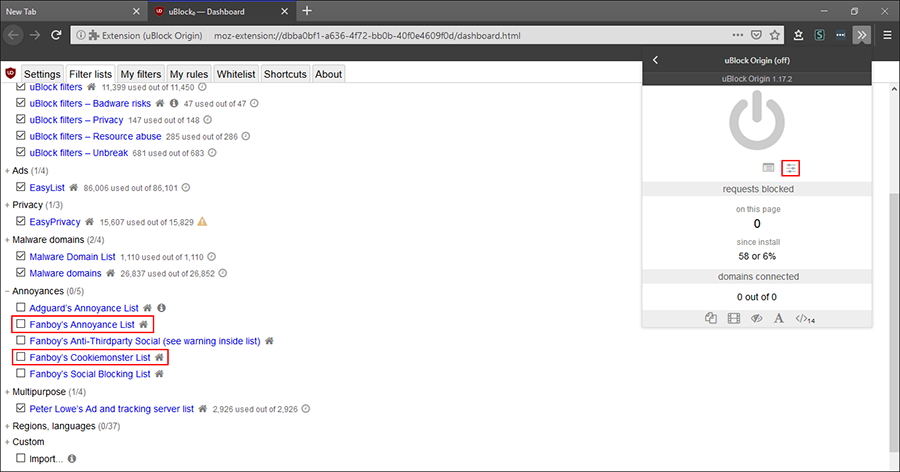Click the home icon beside EasyList

pyautogui.click(x=73, y=187)
